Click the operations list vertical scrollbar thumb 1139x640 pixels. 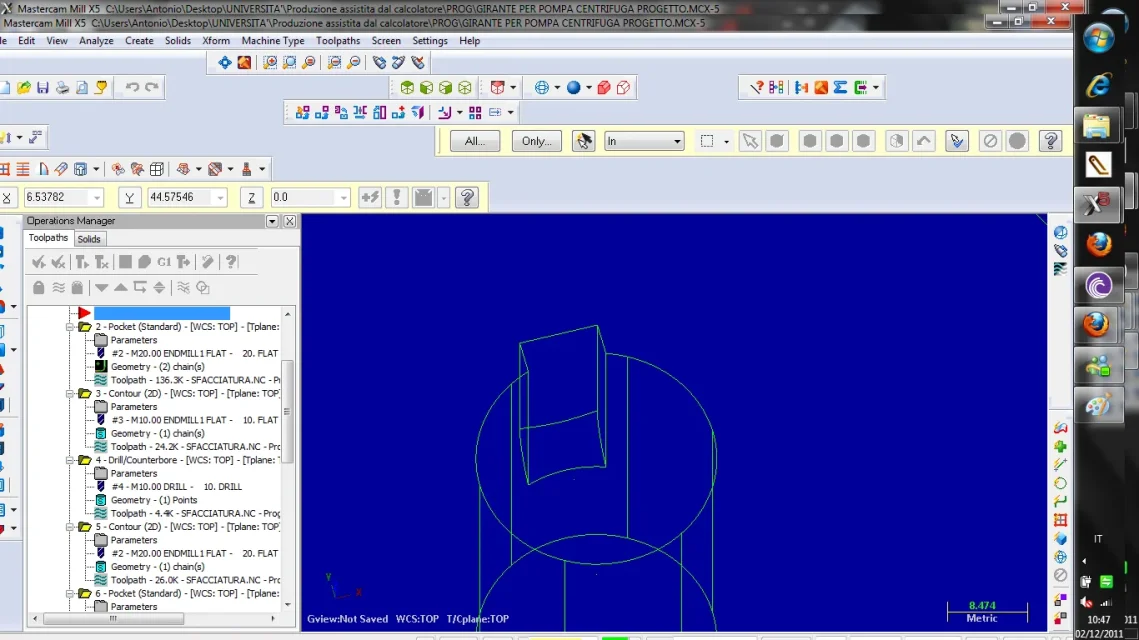[288, 411]
